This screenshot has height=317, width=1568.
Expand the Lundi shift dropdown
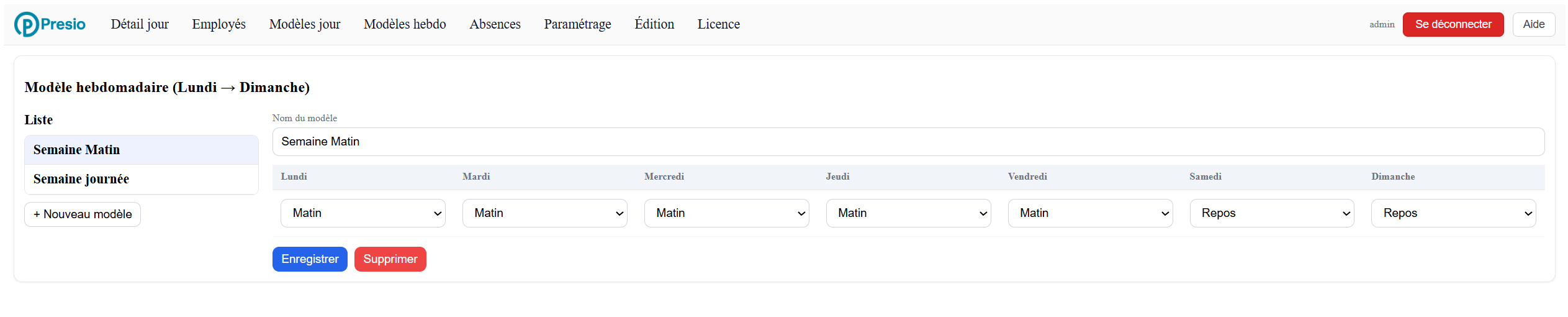(x=363, y=213)
